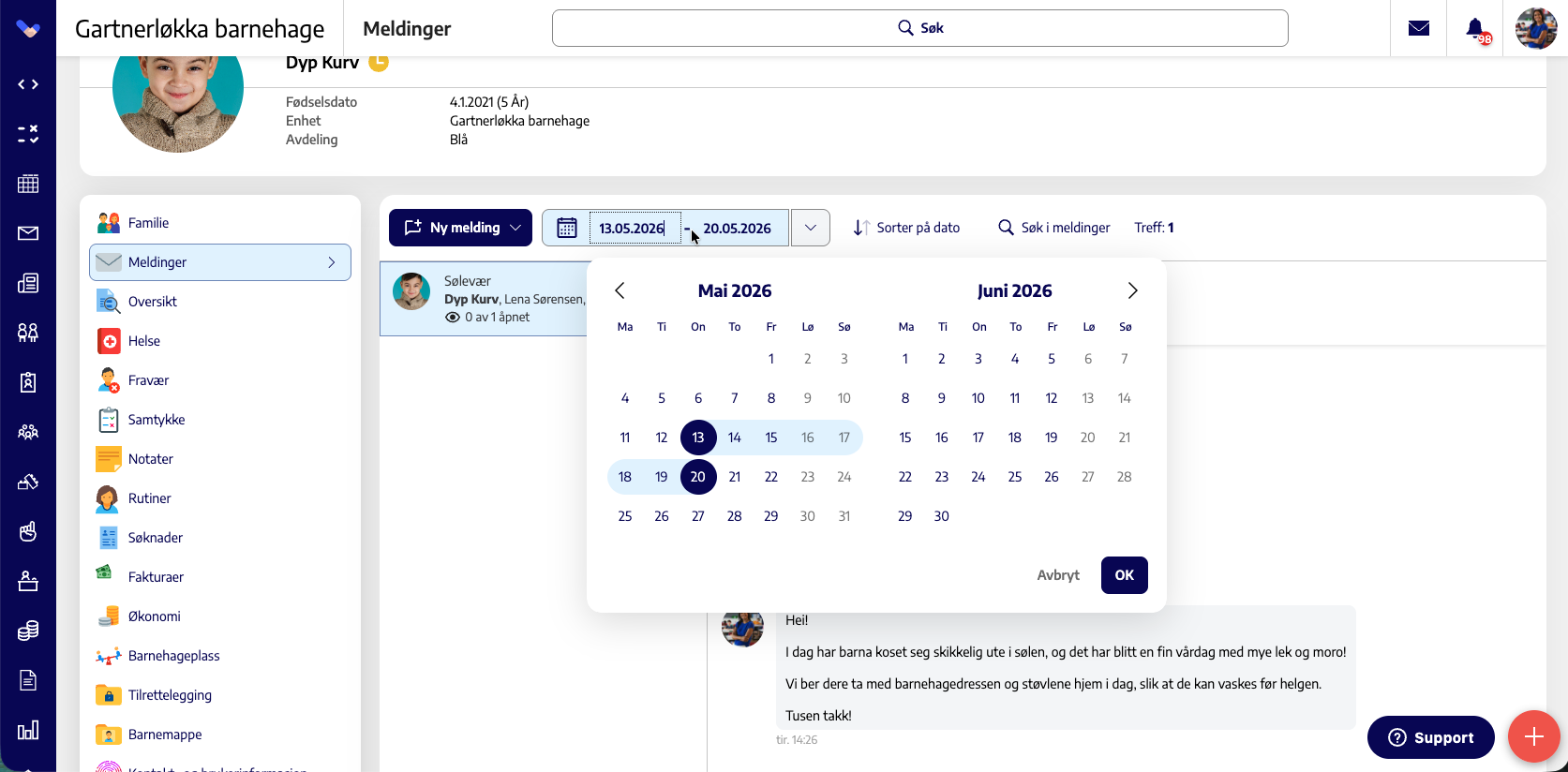
Task: Go to previous month in calendar
Action: (620, 290)
